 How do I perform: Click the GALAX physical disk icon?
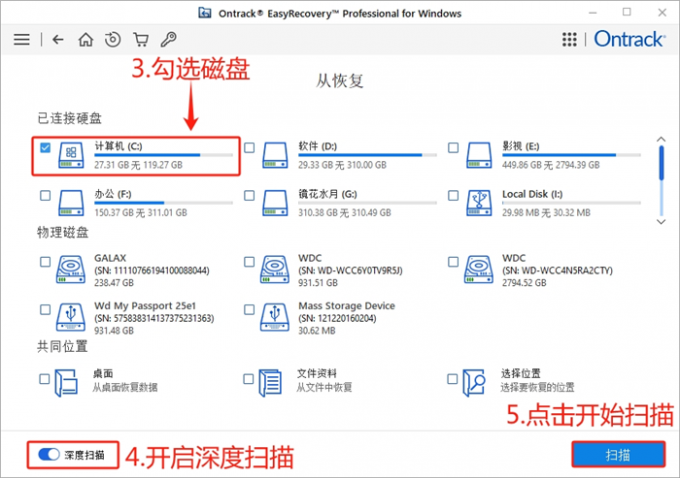70,269
